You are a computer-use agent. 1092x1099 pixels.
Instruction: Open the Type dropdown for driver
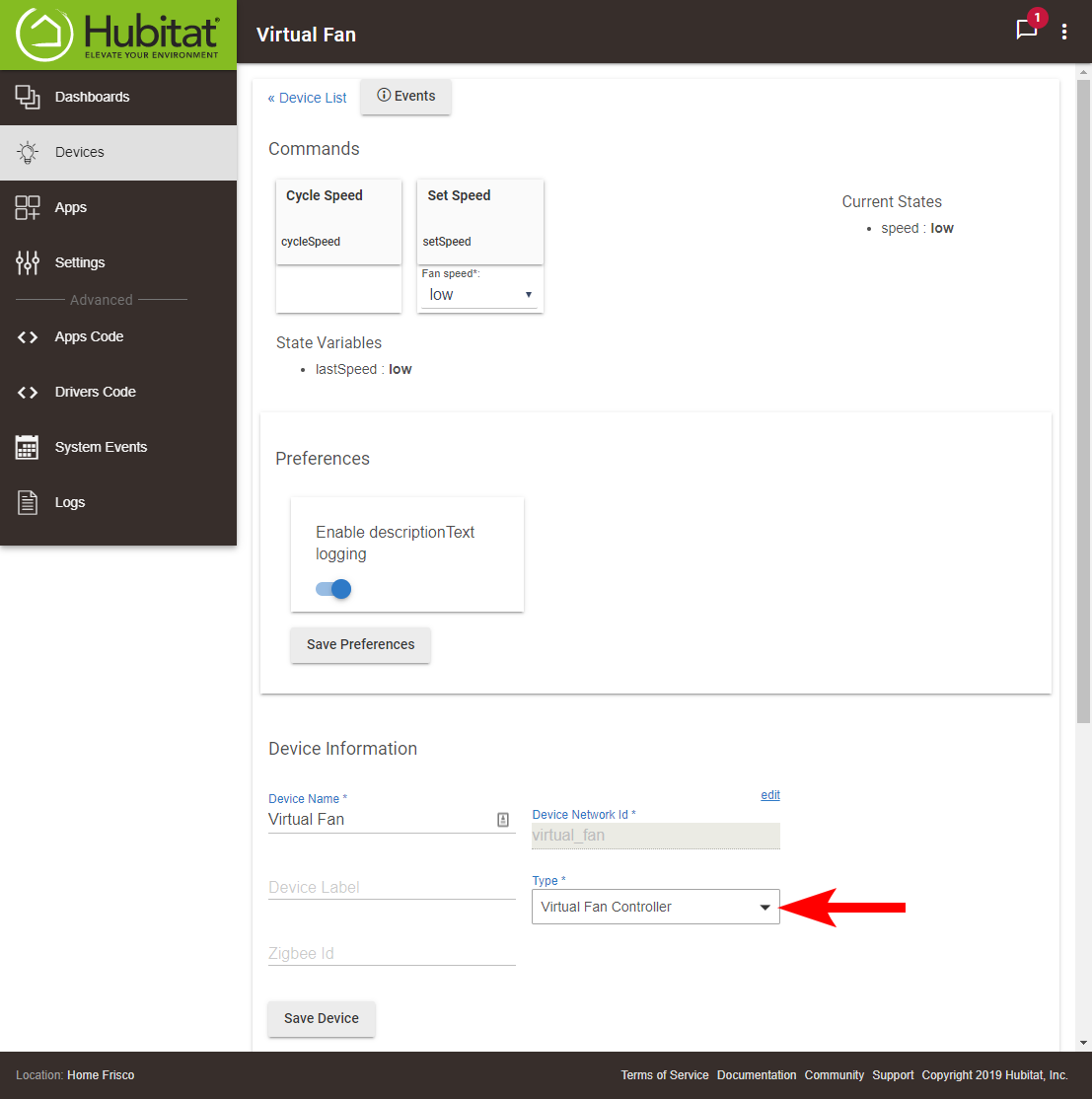tap(655, 907)
